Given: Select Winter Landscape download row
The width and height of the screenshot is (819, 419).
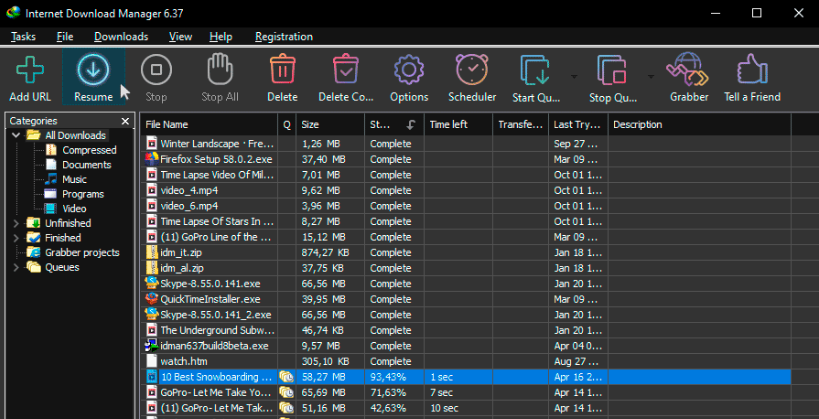Looking at the screenshot, I should tap(466, 143).
